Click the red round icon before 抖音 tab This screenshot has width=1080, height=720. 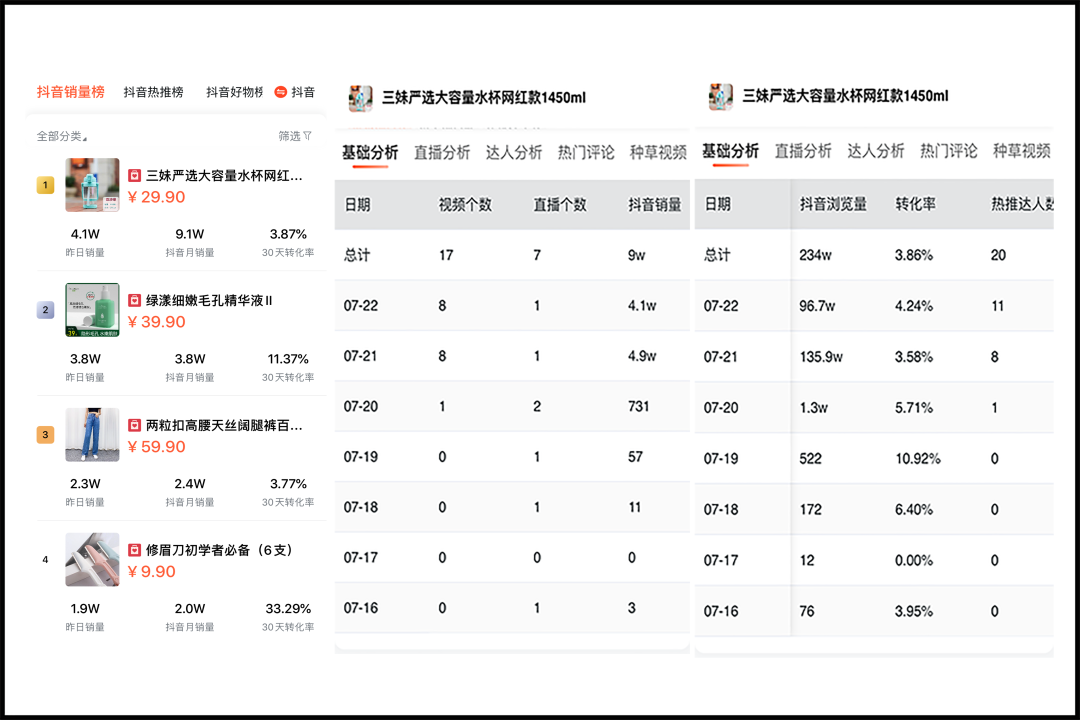(x=281, y=92)
